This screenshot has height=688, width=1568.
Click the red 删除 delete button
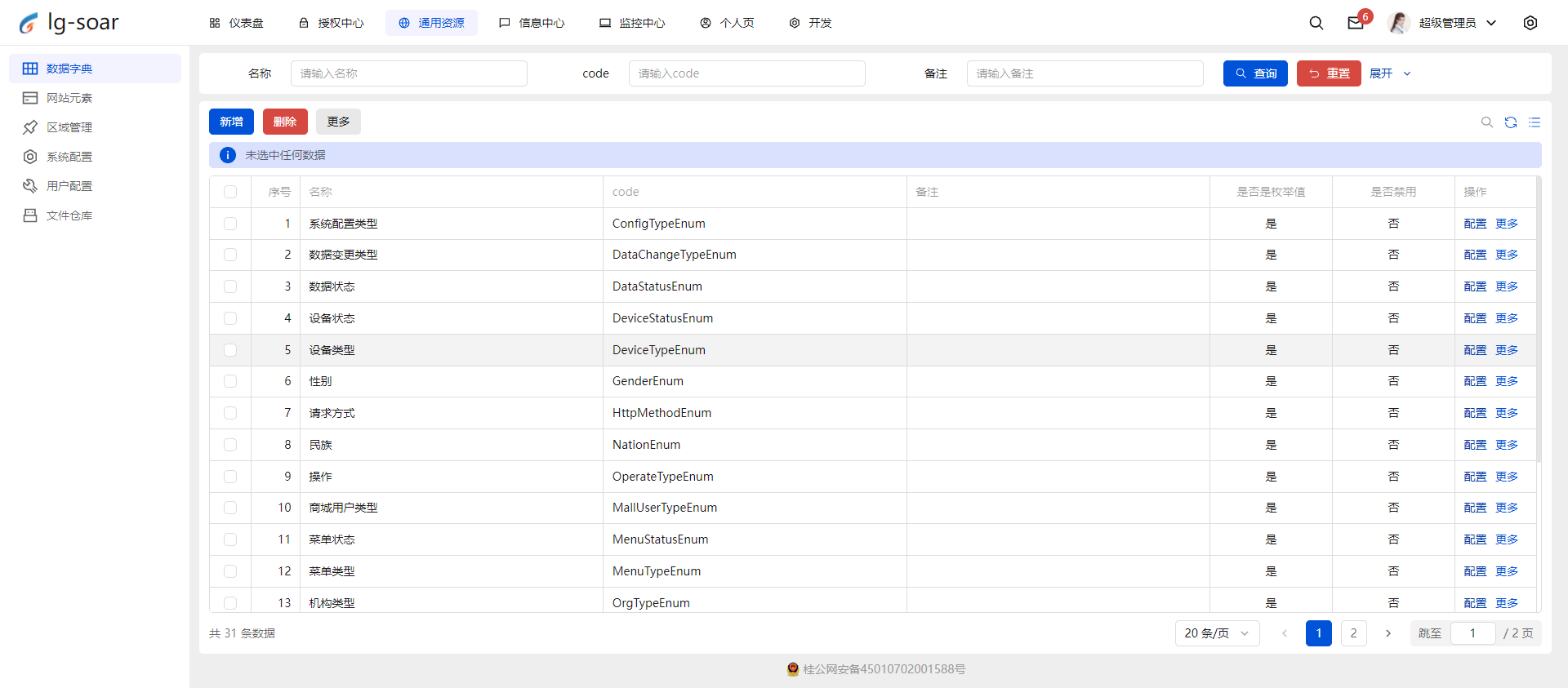click(x=285, y=122)
